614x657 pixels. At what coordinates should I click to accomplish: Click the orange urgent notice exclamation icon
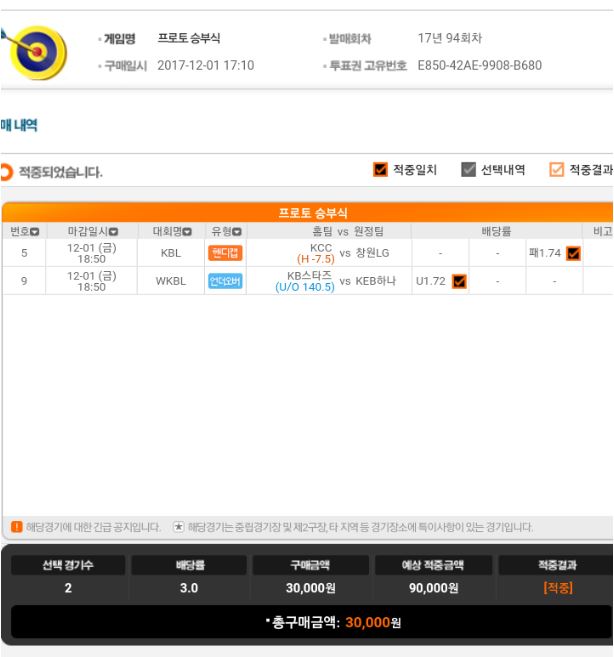coord(16,527)
